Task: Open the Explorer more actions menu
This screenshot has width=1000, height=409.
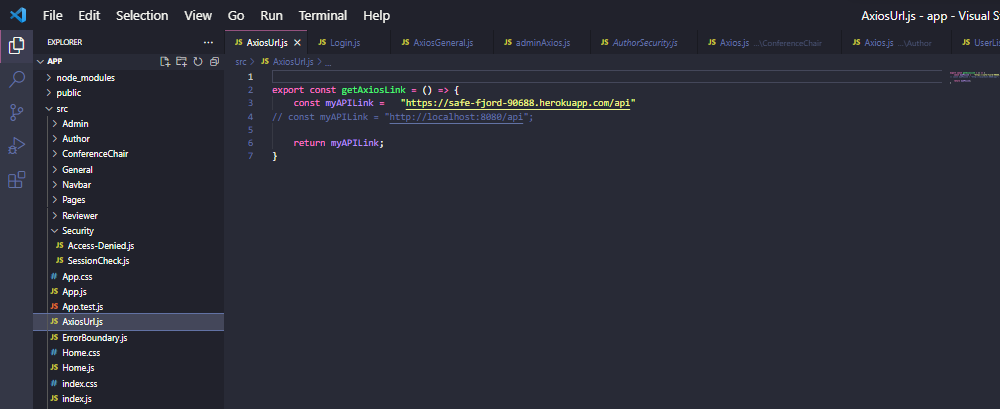Action: [x=208, y=42]
